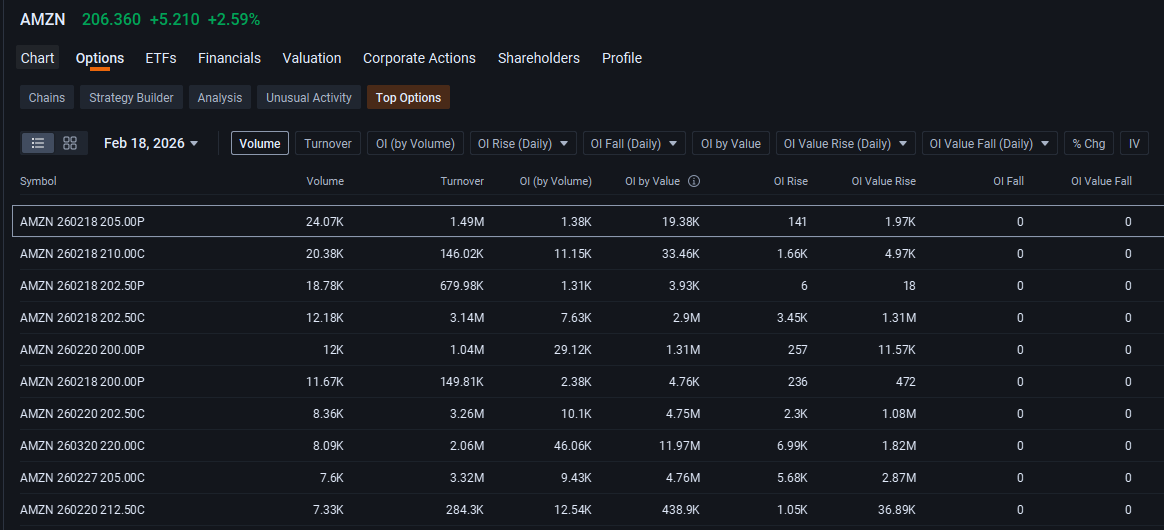Go to the Chains sub-tab
1164x530 pixels.
click(47, 97)
